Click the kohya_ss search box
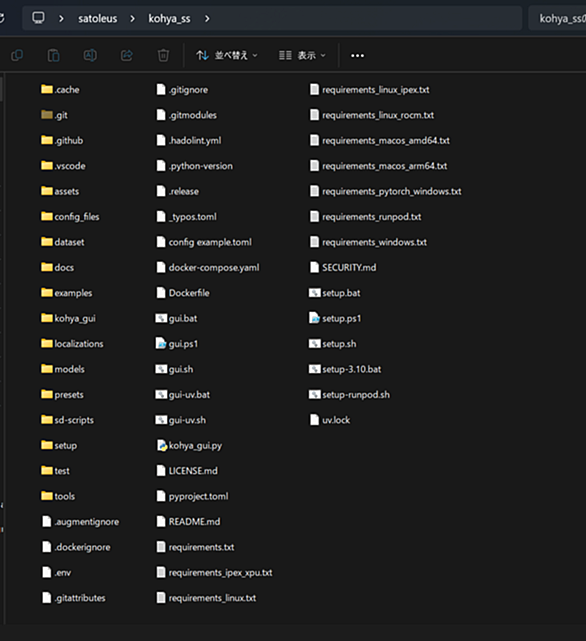Viewport: 586px width, 641px height. [557, 18]
